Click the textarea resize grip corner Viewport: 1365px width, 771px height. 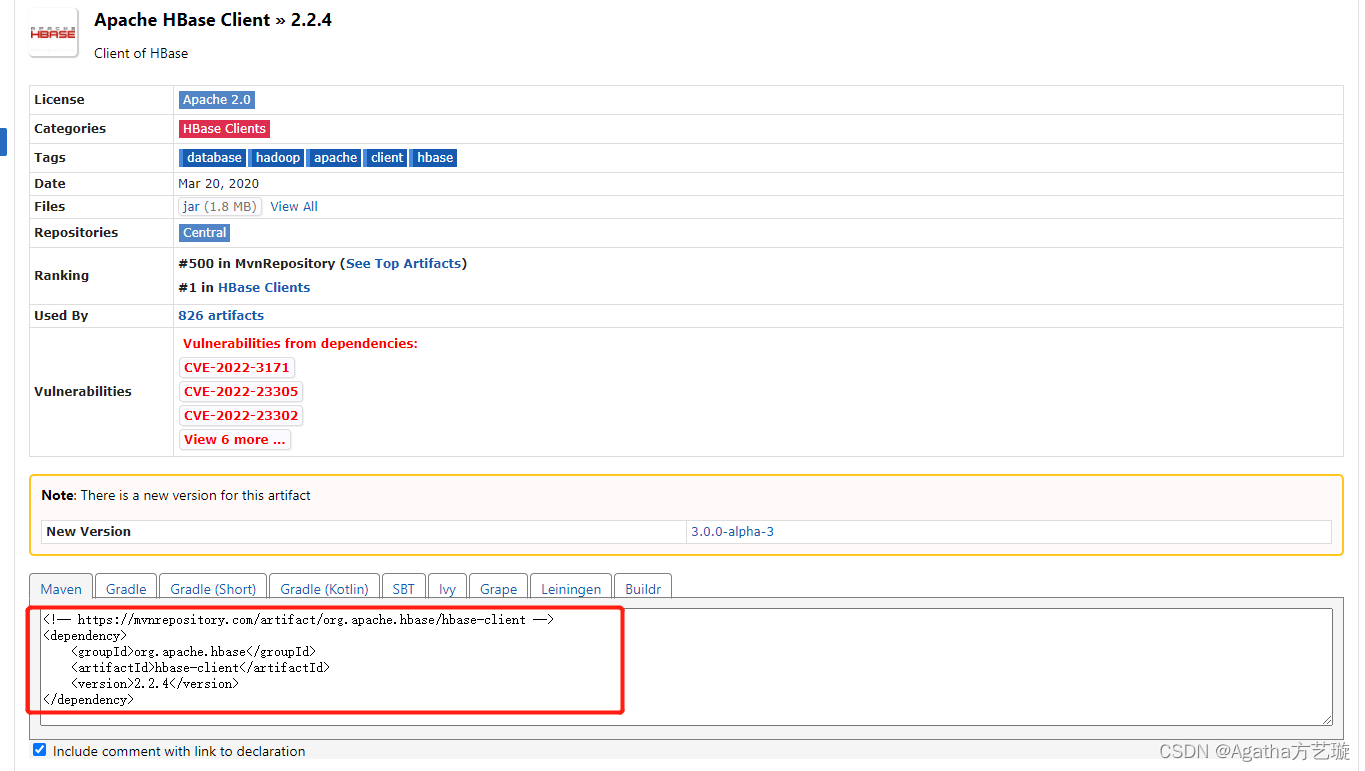click(x=1327, y=719)
